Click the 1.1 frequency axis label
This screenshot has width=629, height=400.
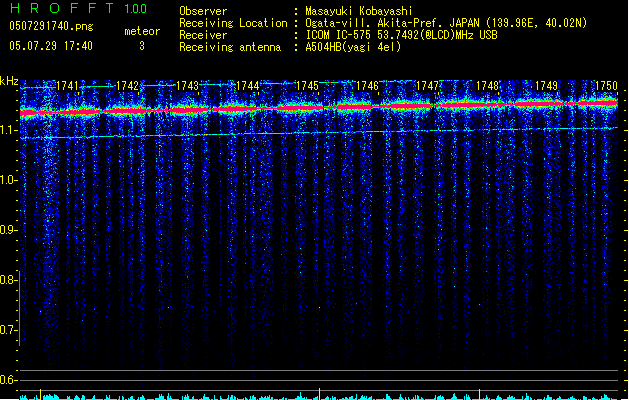[x=8, y=131]
